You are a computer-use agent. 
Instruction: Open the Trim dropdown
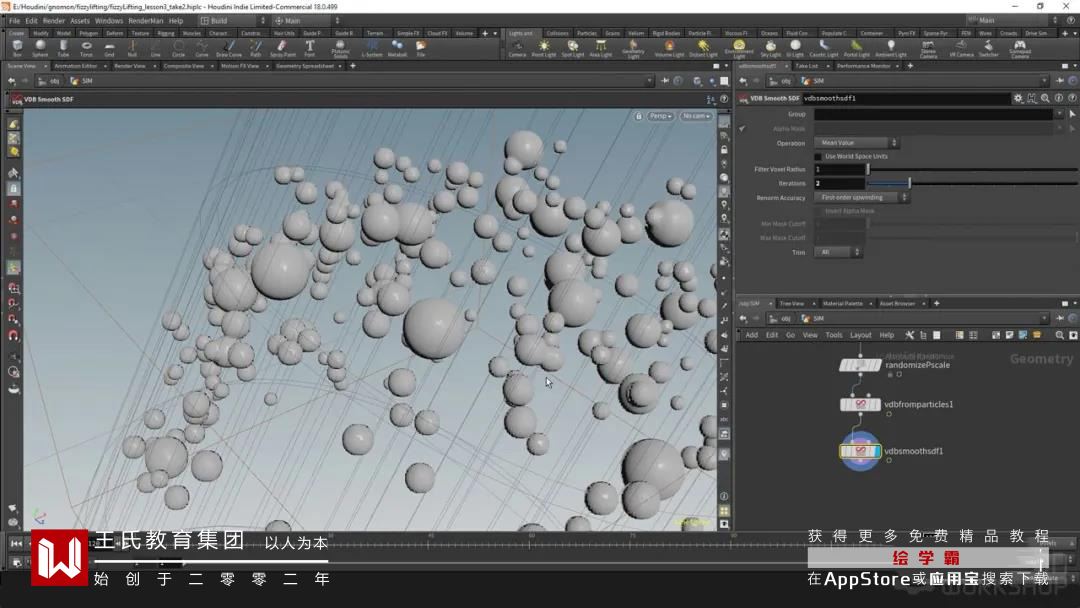coord(838,252)
